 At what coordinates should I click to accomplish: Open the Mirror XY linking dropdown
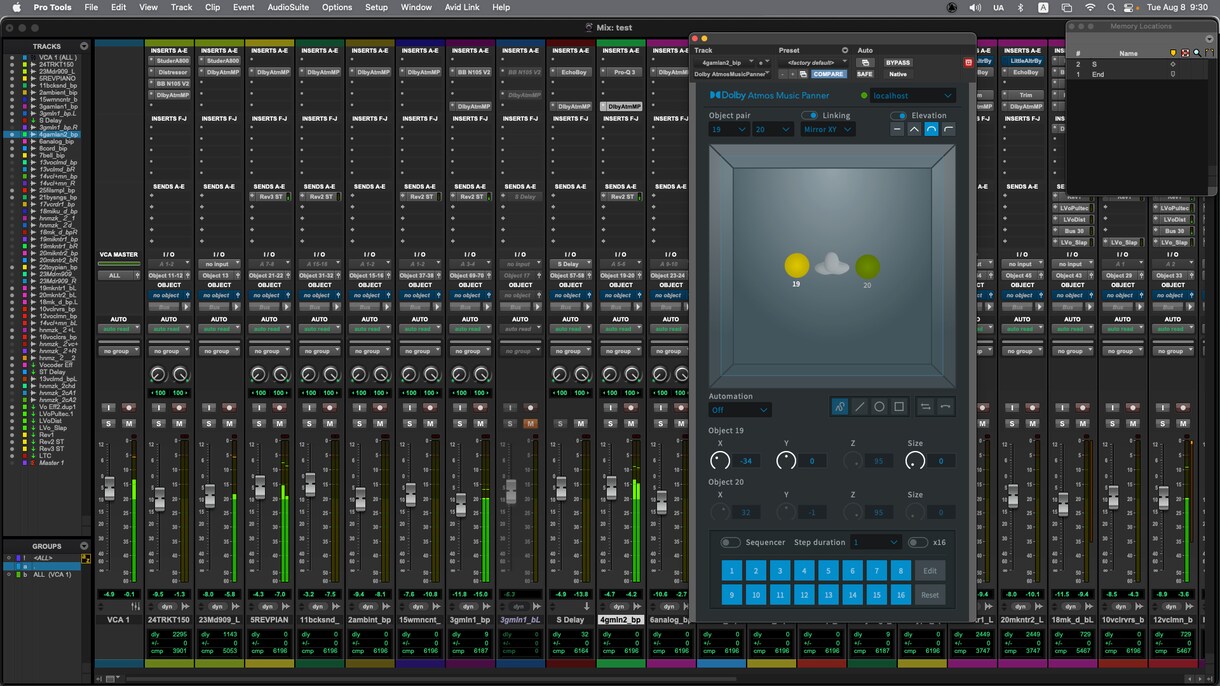(828, 130)
